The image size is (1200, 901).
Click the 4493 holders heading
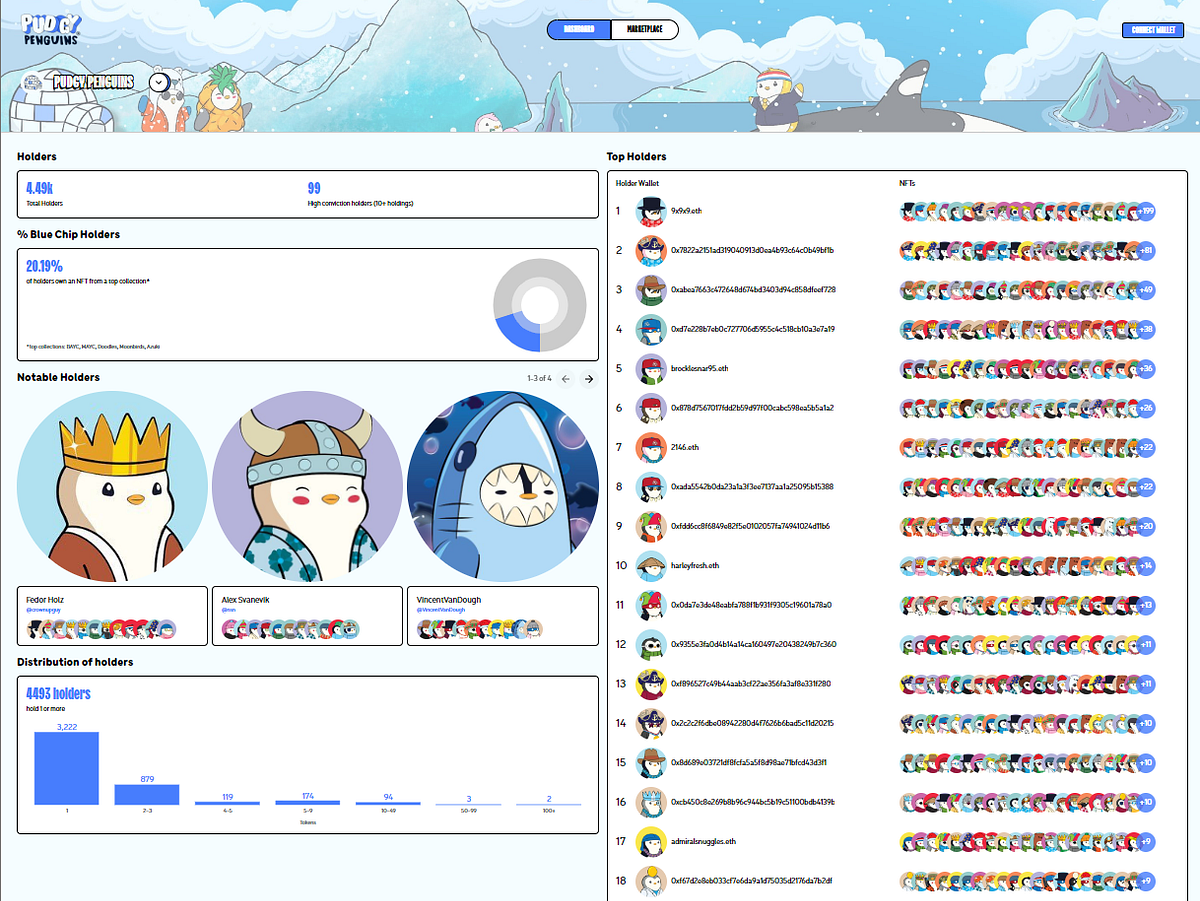pyautogui.click(x=58, y=693)
